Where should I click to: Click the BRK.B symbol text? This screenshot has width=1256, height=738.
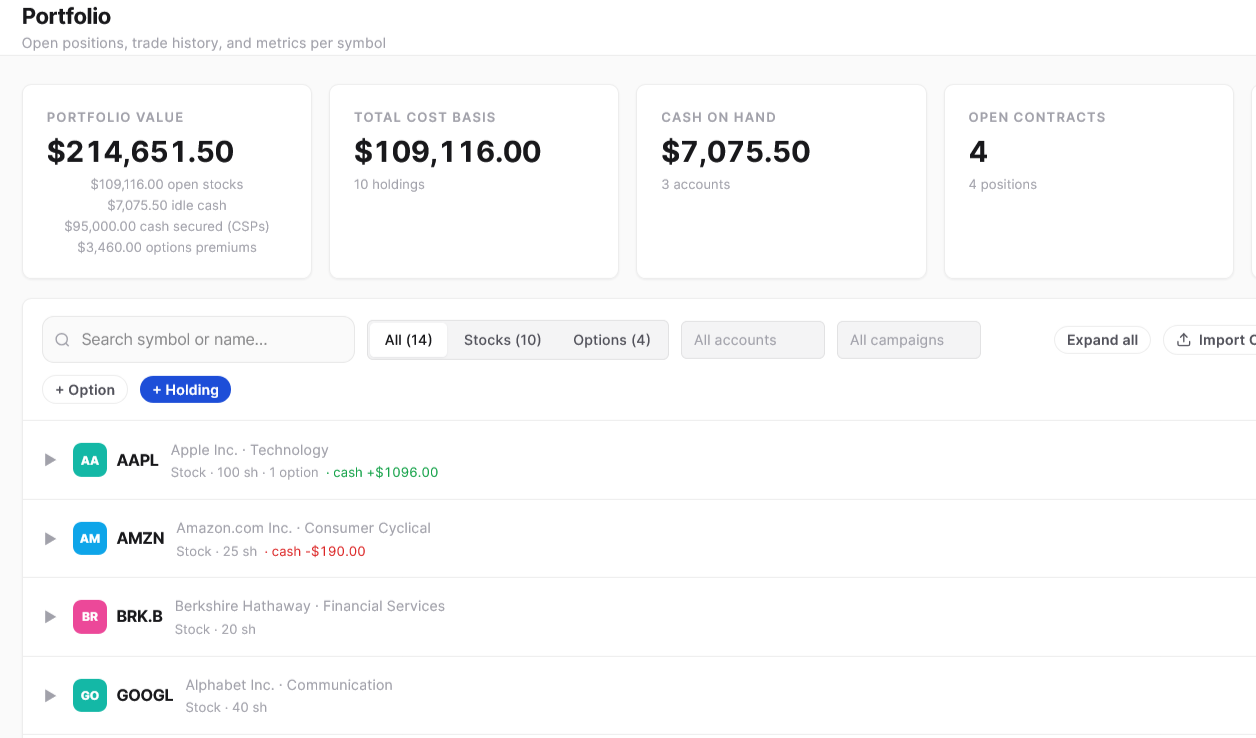coord(140,617)
